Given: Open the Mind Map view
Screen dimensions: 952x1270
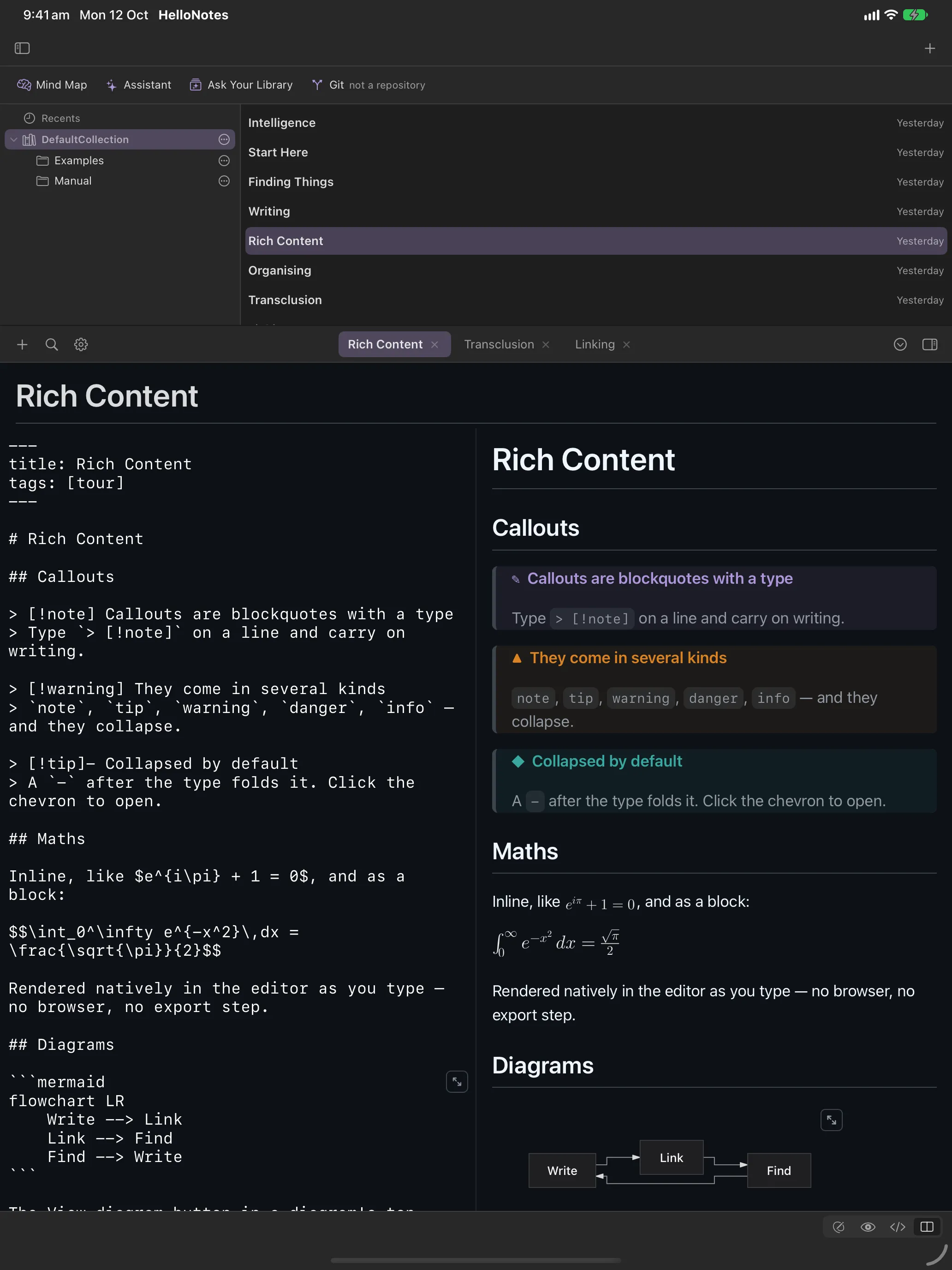Looking at the screenshot, I should tap(52, 85).
